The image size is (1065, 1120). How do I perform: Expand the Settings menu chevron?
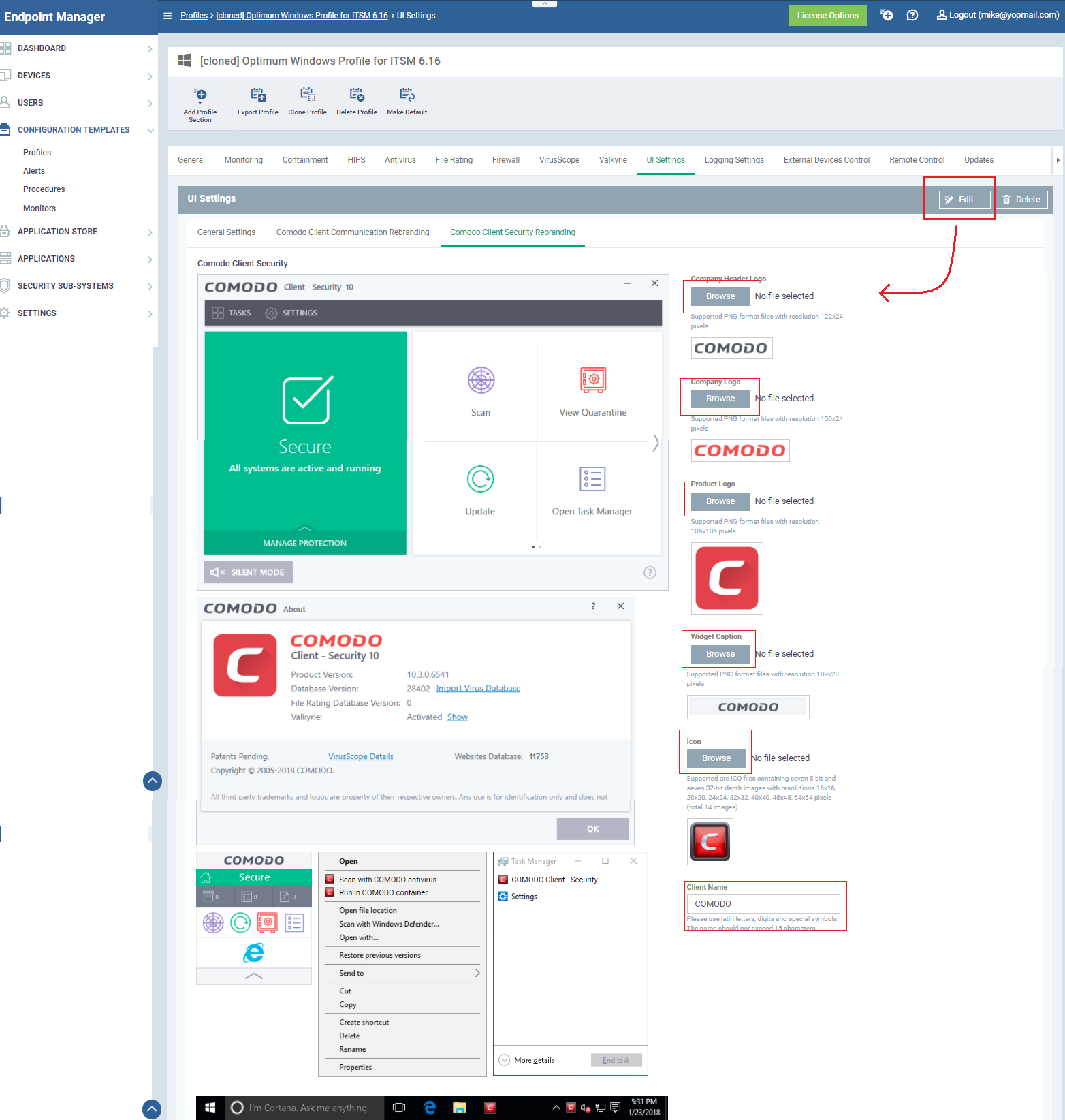click(x=150, y=314)
